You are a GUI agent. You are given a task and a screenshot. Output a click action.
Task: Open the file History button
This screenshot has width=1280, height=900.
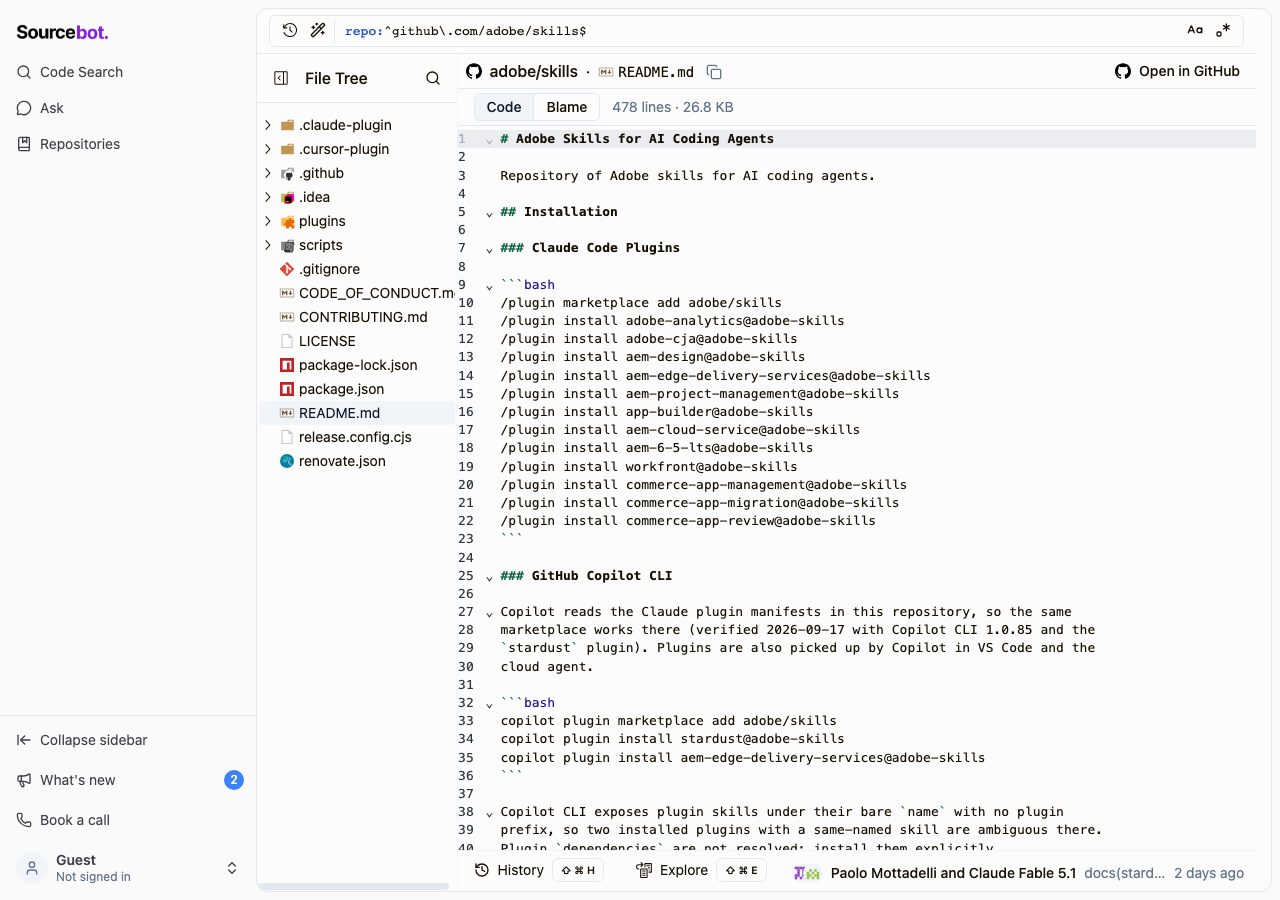(538, 870)
